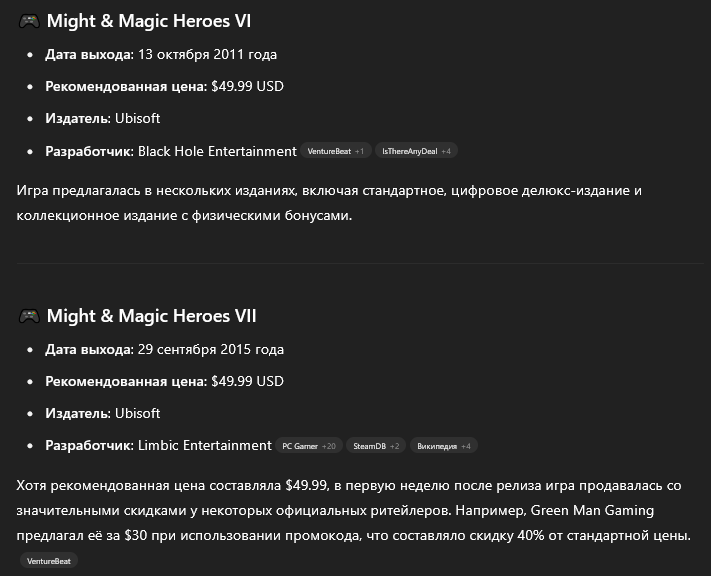
Task: Click the developer name Limbic Entertainment
Action: [205, 445]
